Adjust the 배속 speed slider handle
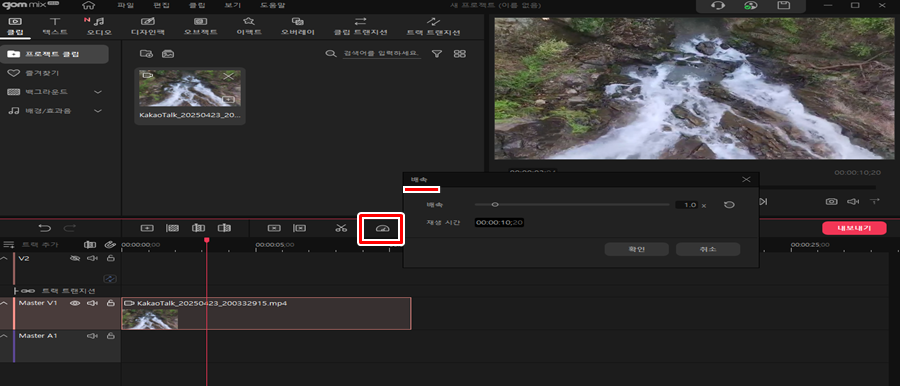The width and height of the screenshot is (900, 386). pyautogui.click(x=495, y=204)
